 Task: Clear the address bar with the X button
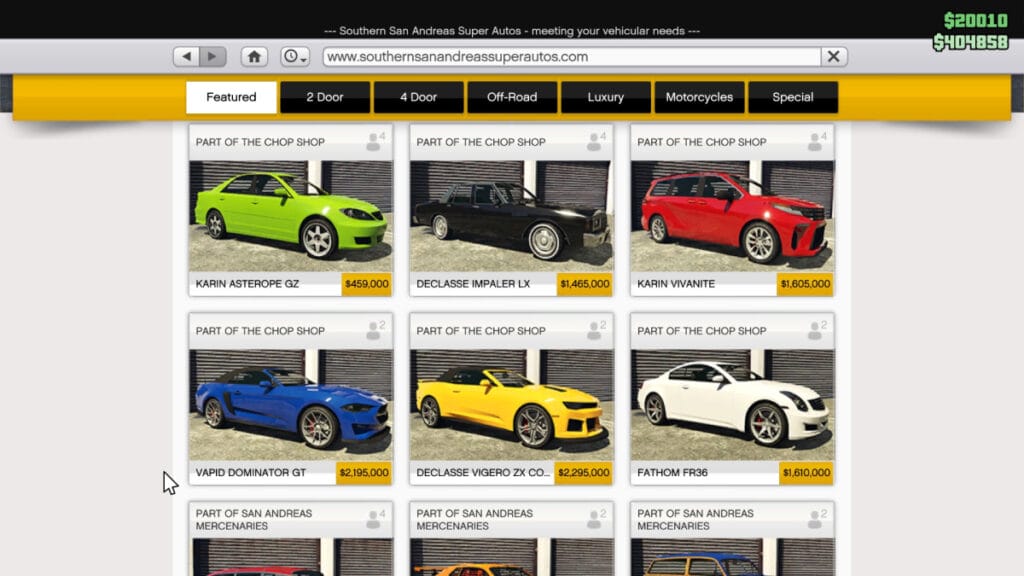pyautogui.click(x=833, y=56)
